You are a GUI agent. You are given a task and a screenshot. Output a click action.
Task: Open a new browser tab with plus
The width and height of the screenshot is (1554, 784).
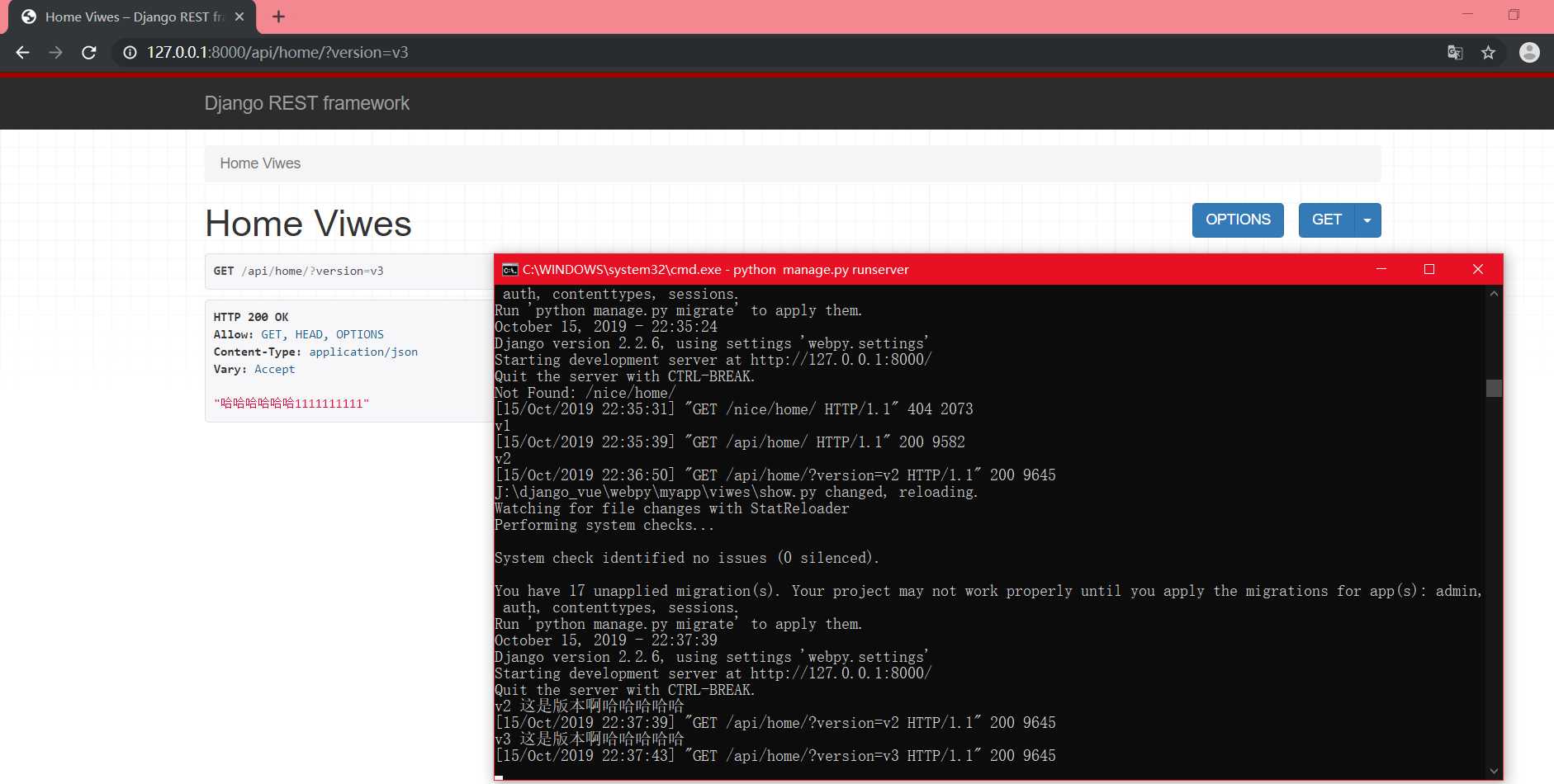(x=278, y=17)
